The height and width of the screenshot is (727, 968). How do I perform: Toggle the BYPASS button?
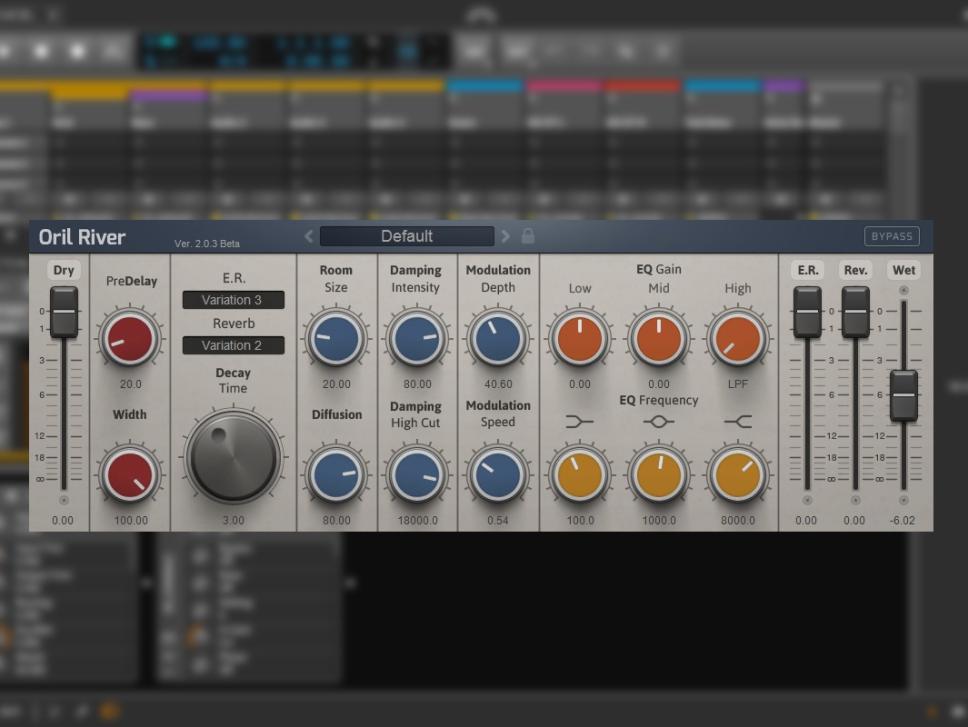point(891,237)
